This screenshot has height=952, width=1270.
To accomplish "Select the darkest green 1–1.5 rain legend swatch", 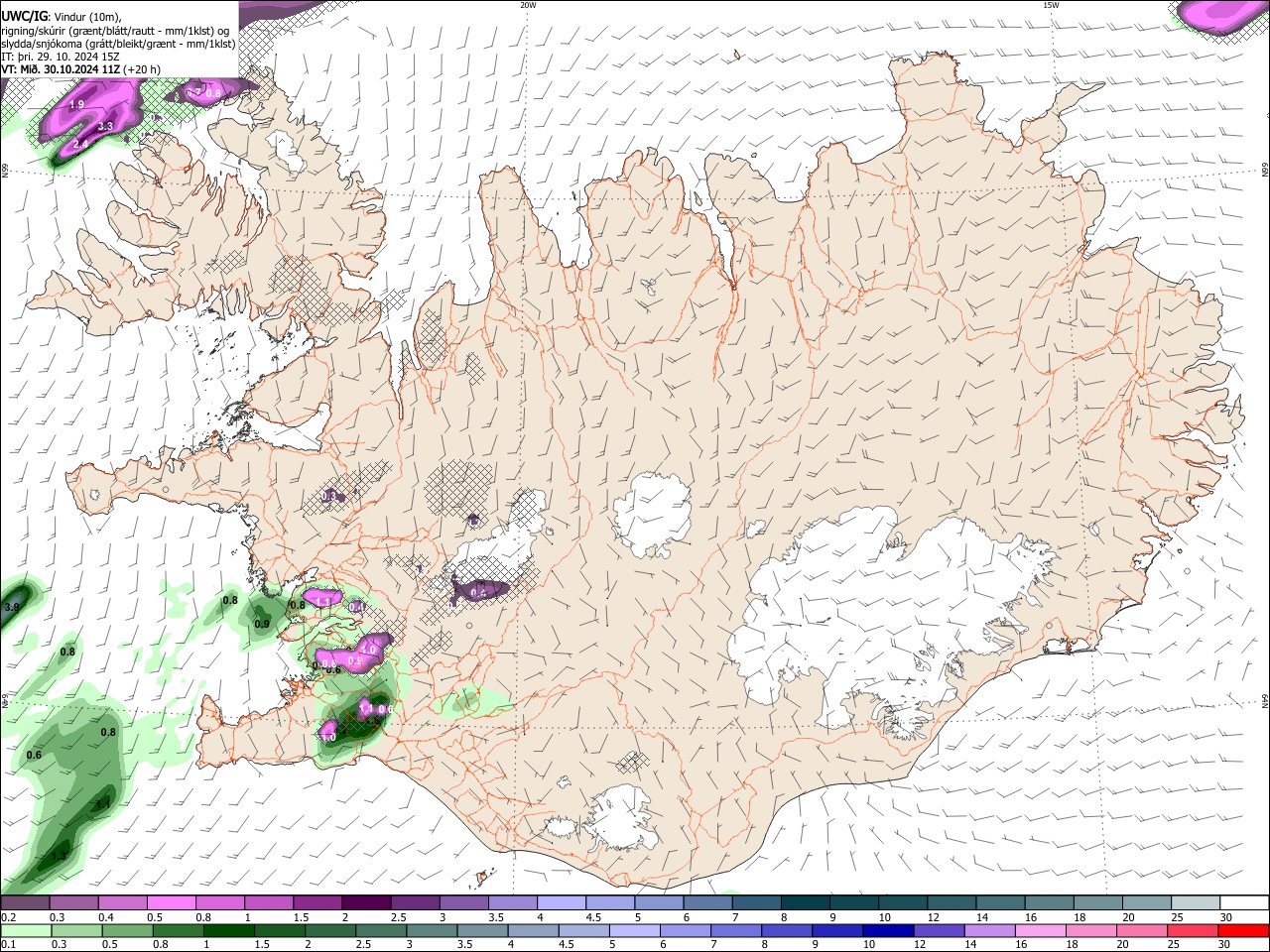I will coord(228,930).
